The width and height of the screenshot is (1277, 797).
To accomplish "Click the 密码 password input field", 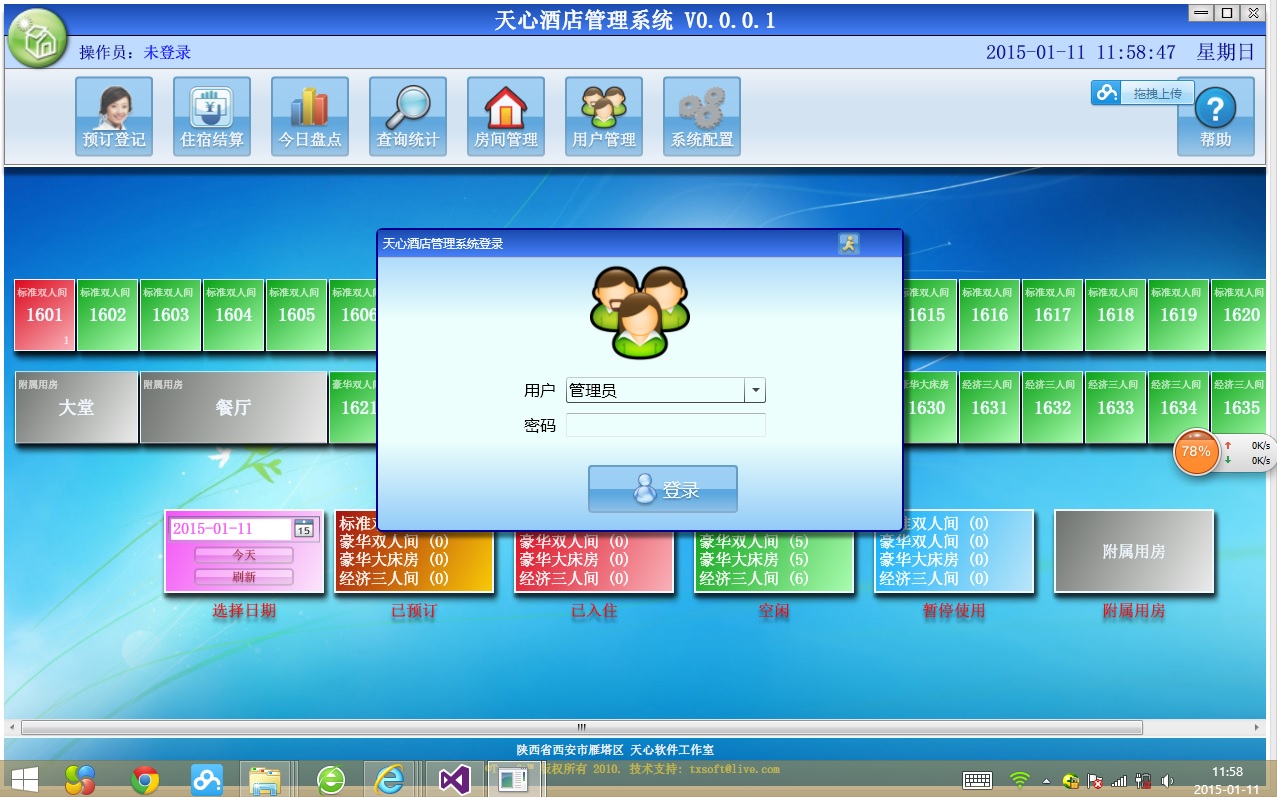I will (666, 426).
